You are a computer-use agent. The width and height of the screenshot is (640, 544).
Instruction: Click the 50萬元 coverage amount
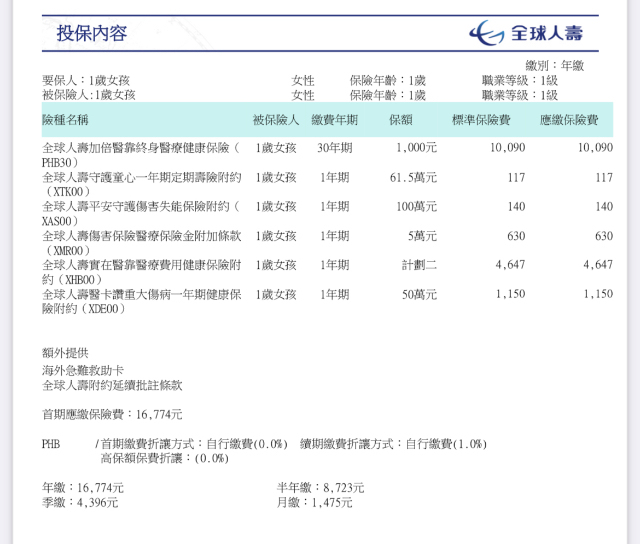419,295
